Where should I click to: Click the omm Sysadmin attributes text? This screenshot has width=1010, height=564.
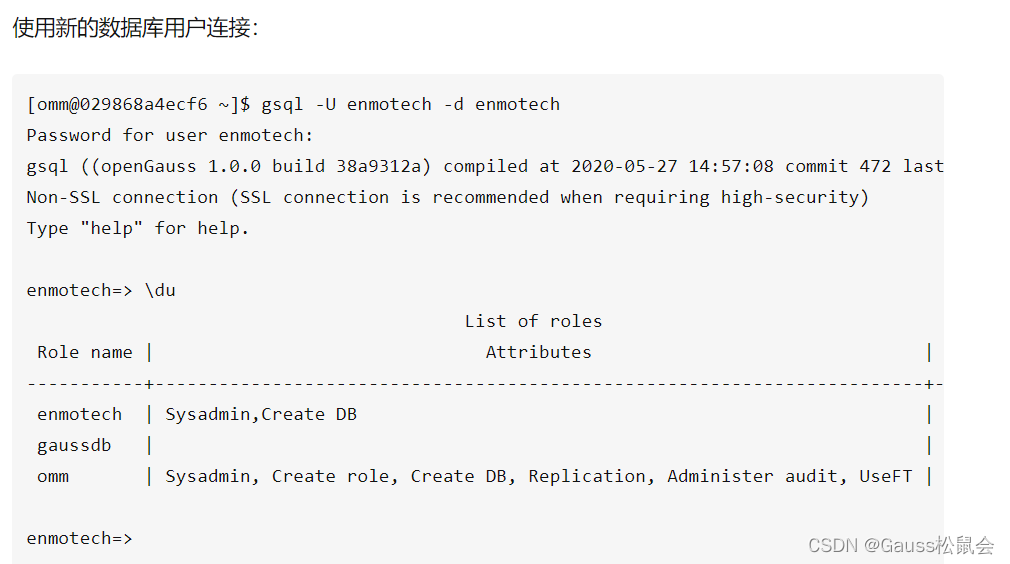(538, 476)
